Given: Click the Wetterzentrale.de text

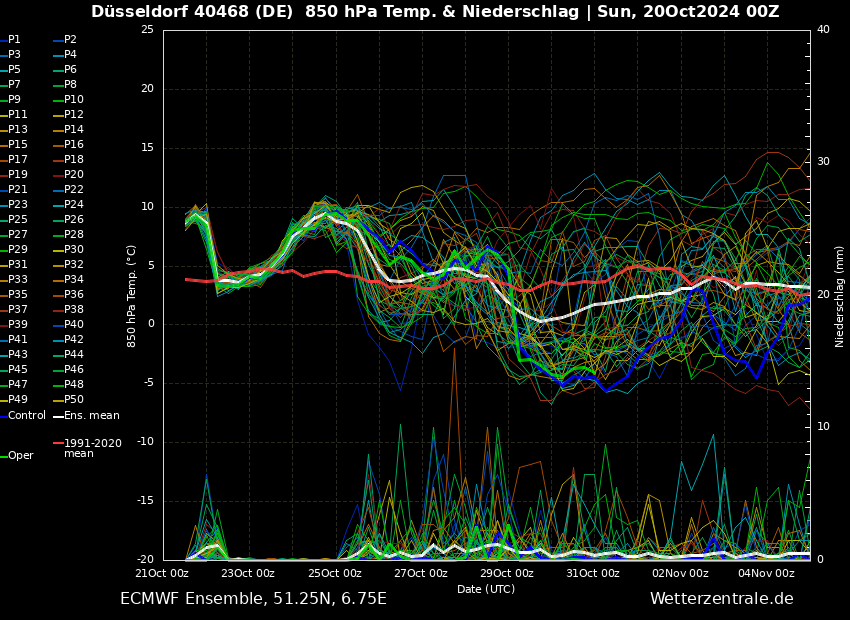Looking at the screenshot, I should [x=721, y=599].
